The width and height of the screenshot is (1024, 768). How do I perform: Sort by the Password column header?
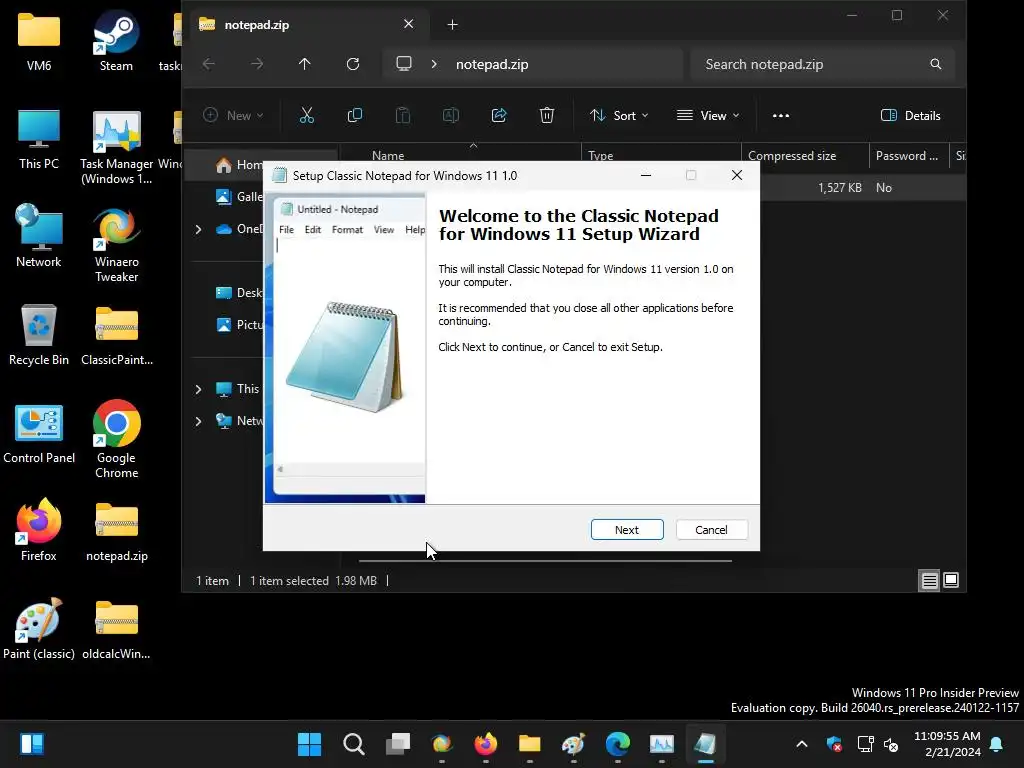tap(908, 155)
